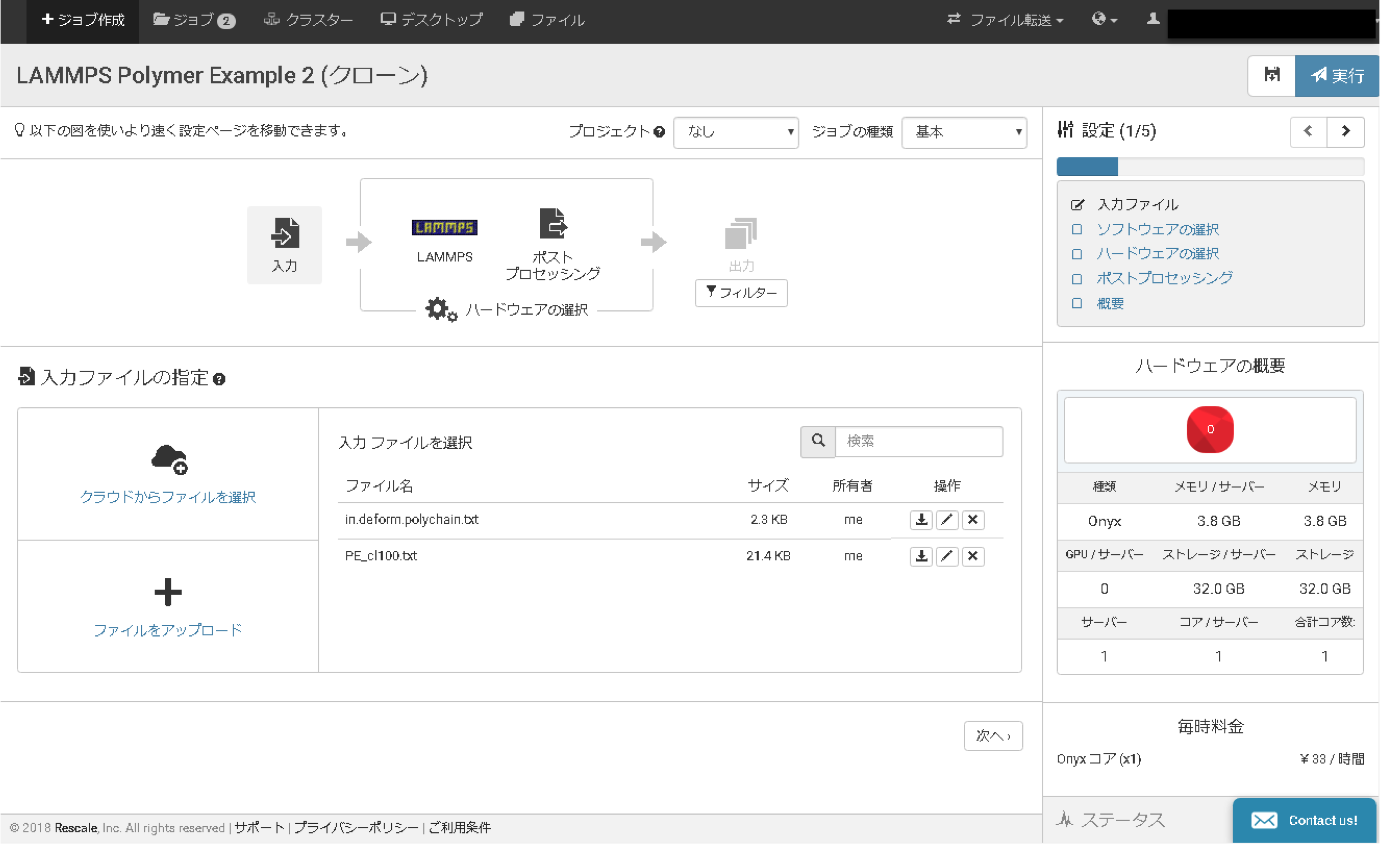Open the プロジェクト dropdown showing なし
Screen dimensions: 1383x844
point(736,132)
